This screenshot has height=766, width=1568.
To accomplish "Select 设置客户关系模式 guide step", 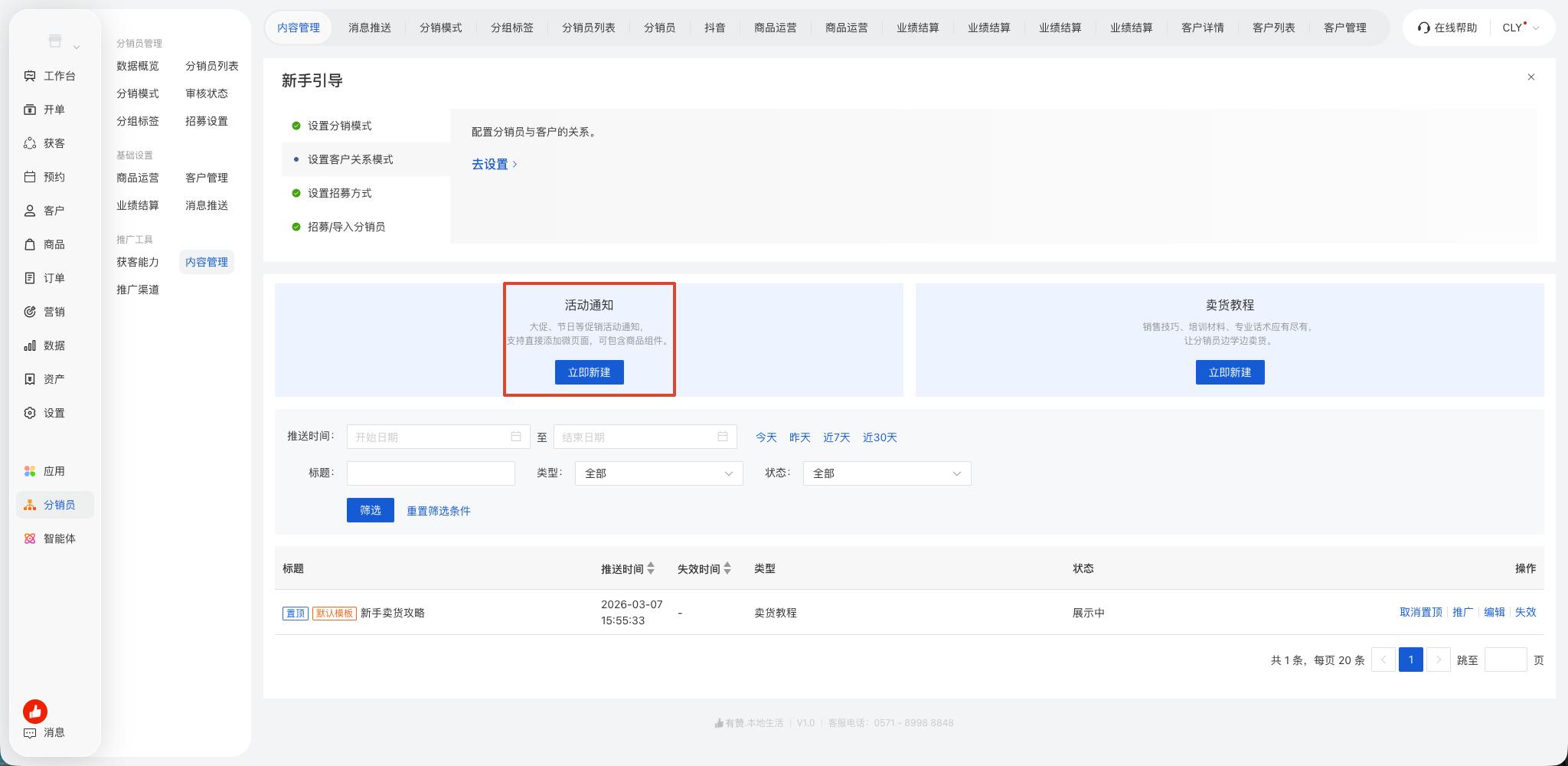I will (366, 159).
